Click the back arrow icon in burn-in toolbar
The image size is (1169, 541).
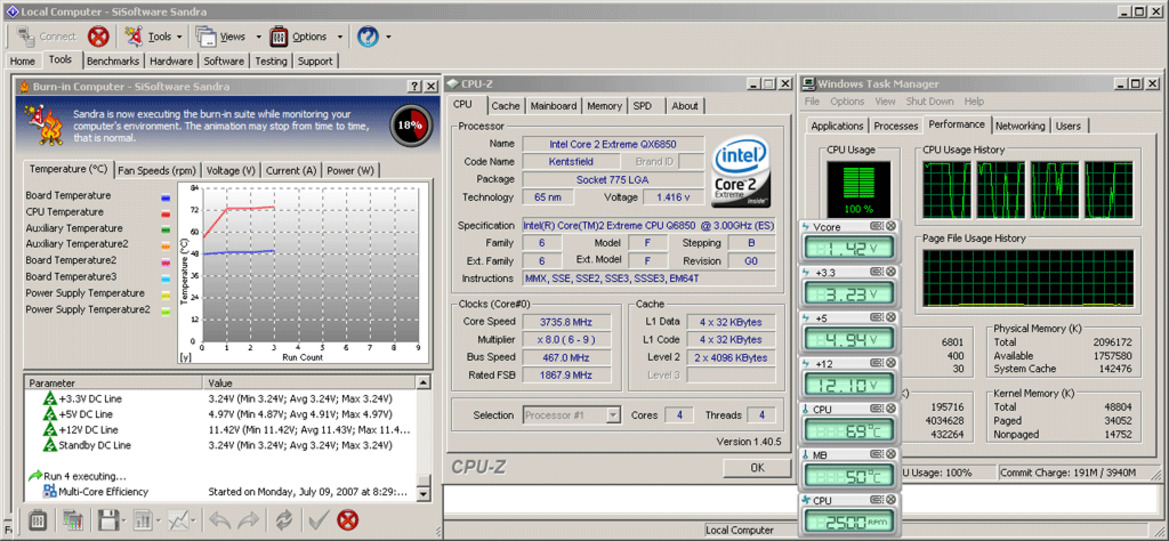(220, 520)
